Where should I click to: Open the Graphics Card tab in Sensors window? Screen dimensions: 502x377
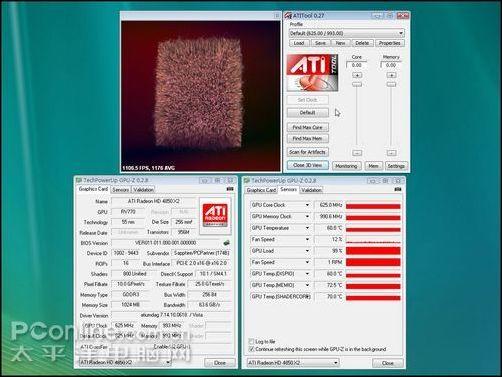tap(261, 190)
